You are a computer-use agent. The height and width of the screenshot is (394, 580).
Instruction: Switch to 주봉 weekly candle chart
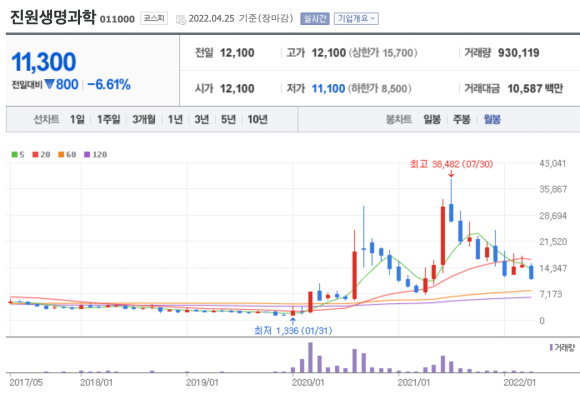pyautogui.click(x=462, y=119)
